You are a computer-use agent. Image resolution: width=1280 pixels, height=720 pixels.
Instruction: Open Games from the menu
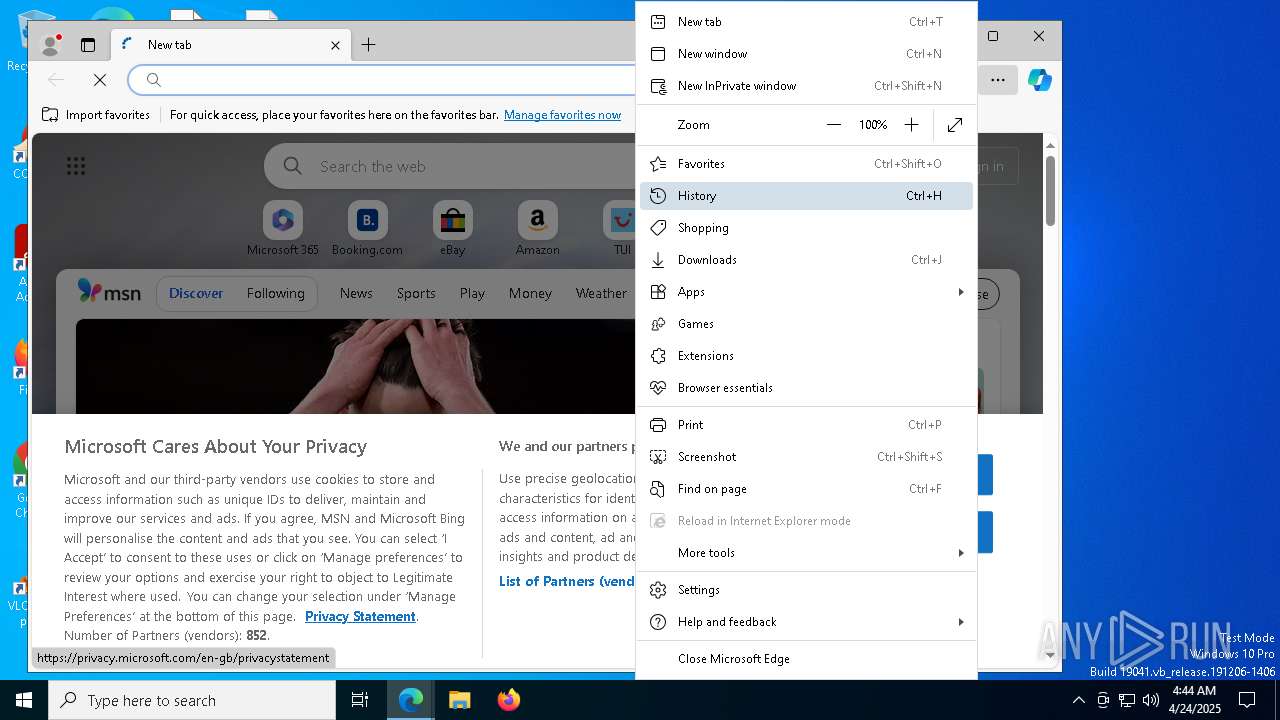click(806, 324)
